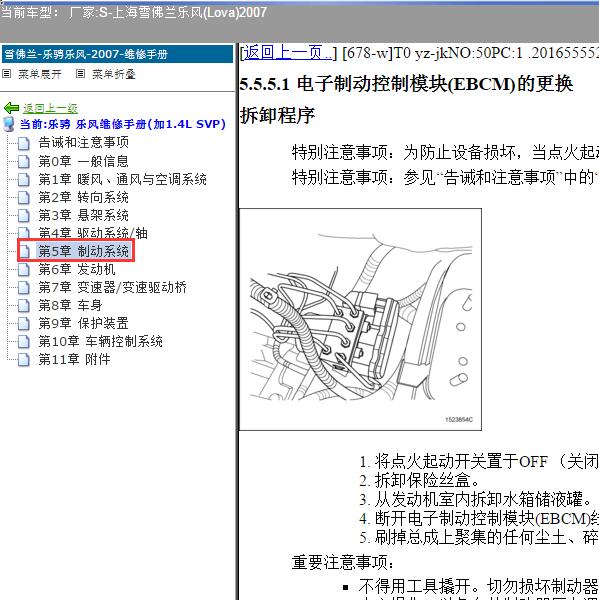Click the green back arrow icon
599x600 pixels.
pos(11,108)
